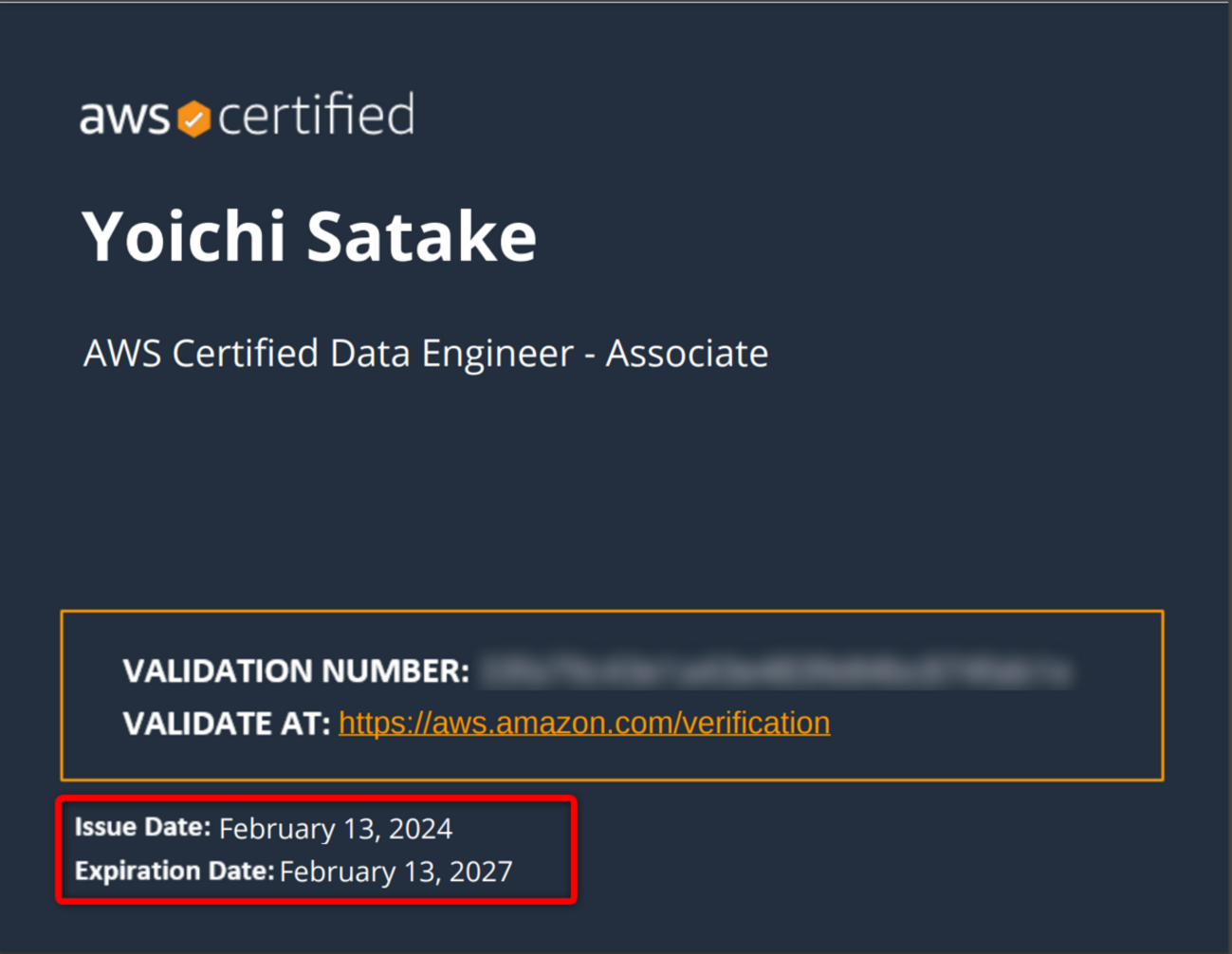1232x954 pixels.
Task: Click the Expiration Date label
Action: 175,871
